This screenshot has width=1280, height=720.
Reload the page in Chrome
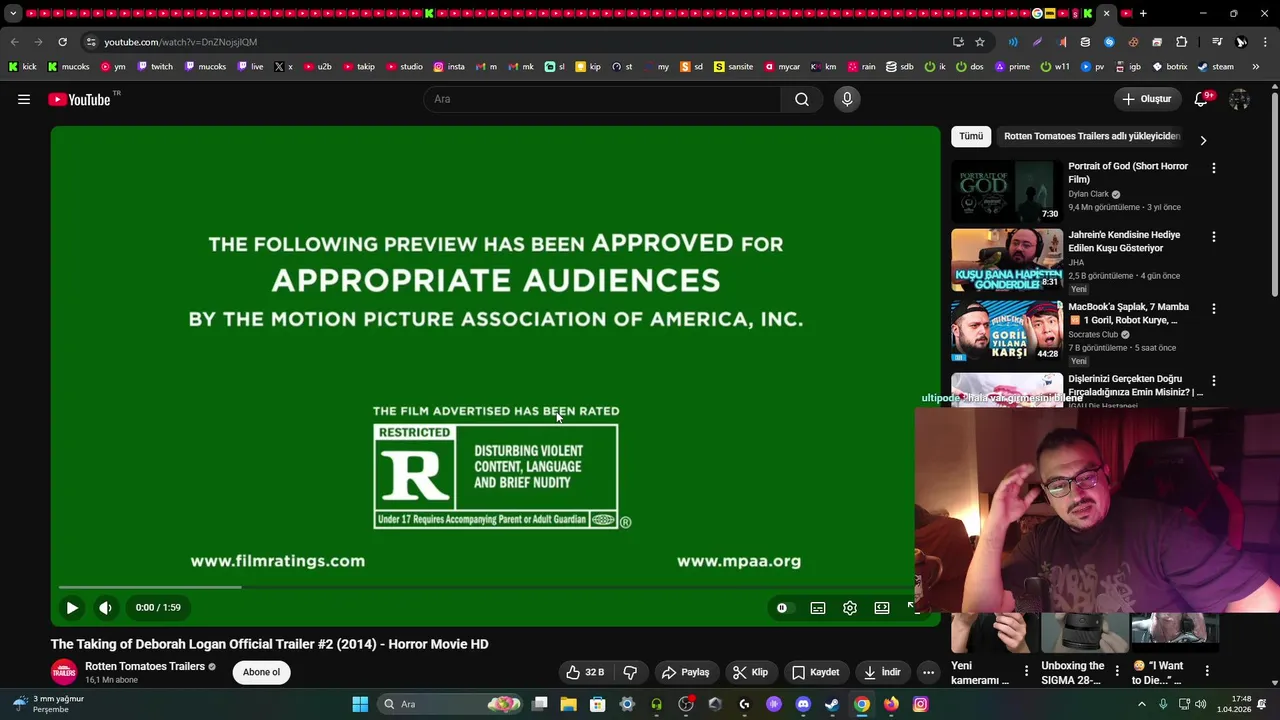[x=62, y=42]
